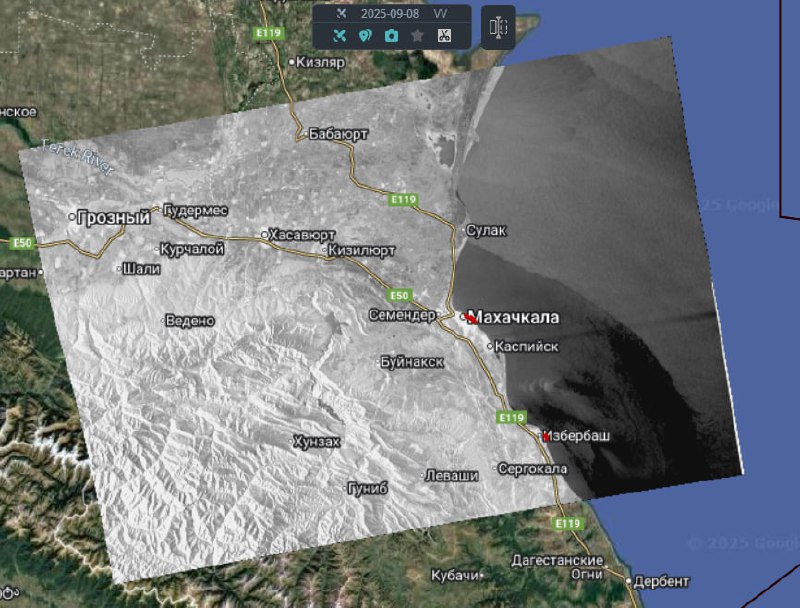Click the location pins icon
This screenshot has width=800, height=608.
(365, 36)
